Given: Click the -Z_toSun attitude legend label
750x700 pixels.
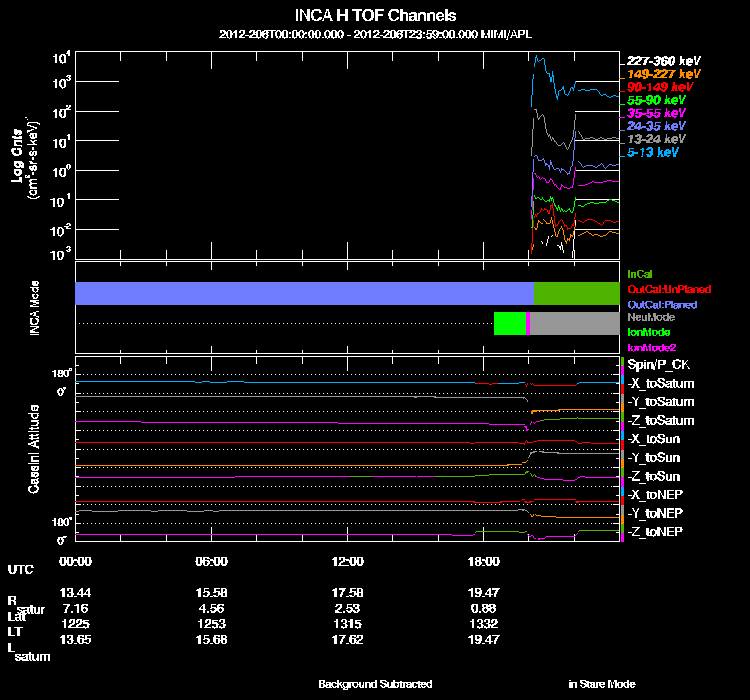Looking at the screenshot, I should click(657, 476).
